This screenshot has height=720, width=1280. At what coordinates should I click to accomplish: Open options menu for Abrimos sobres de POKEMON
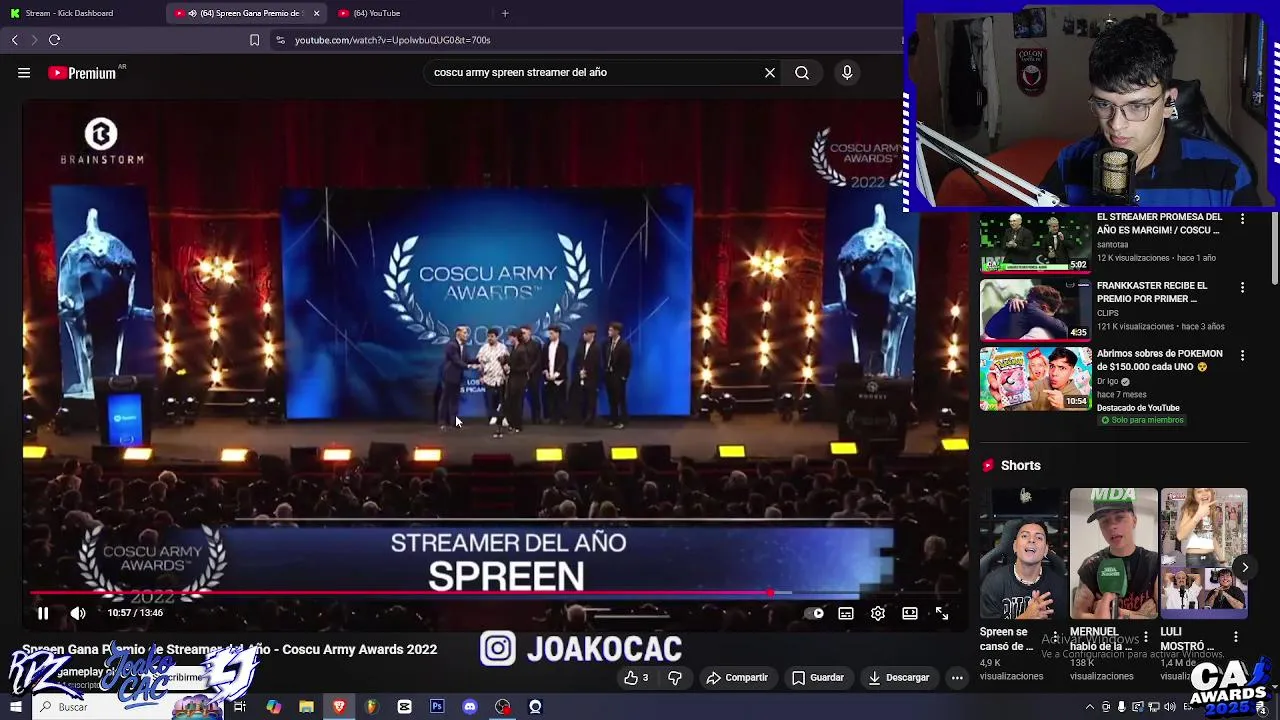point(1242,355)
